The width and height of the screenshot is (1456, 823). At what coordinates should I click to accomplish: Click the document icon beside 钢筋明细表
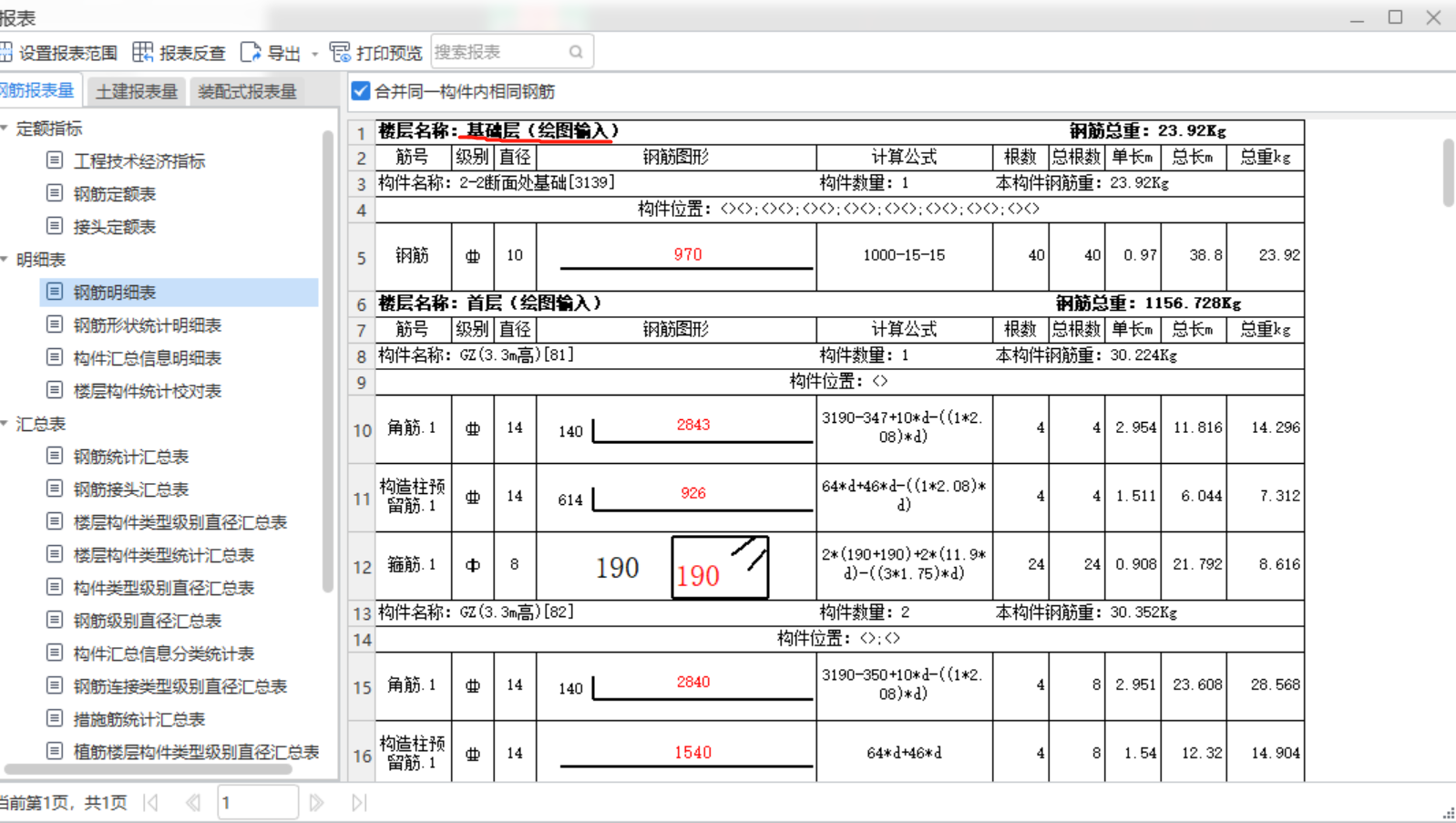point(55,292)
